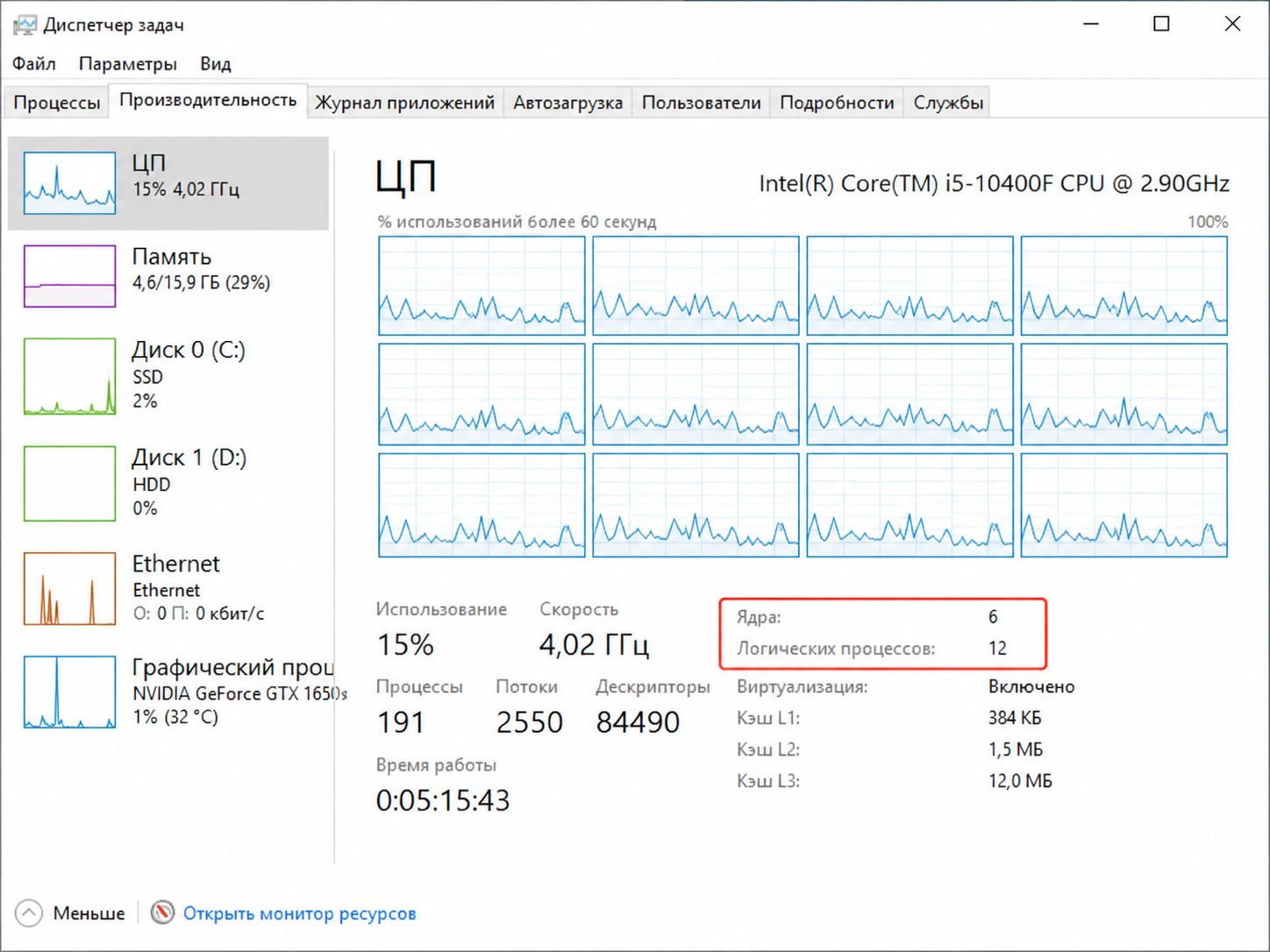Switch to the Процессы tab
The image size is (1270, 952).
pos(57,103)
